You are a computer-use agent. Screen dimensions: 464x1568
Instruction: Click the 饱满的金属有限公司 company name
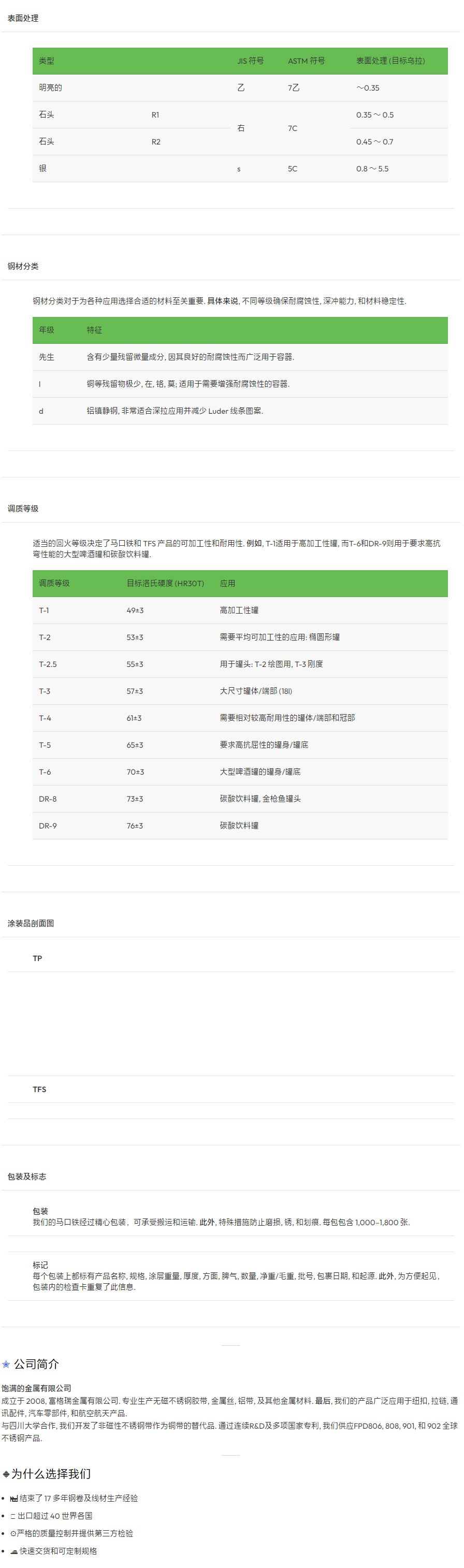[x=37, y=1388]
